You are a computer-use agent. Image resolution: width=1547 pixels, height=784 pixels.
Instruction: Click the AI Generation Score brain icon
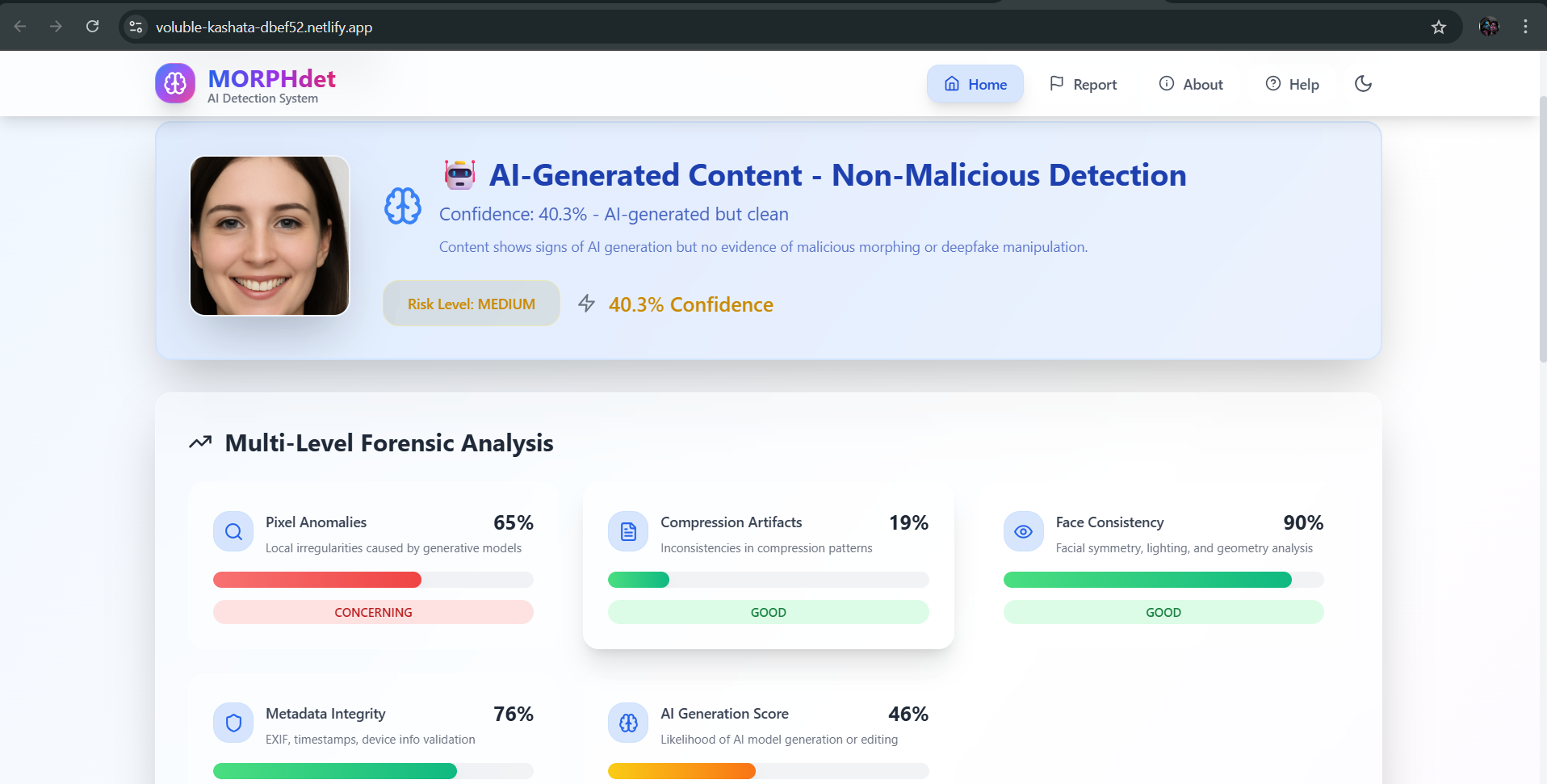[x=627, y=723]
